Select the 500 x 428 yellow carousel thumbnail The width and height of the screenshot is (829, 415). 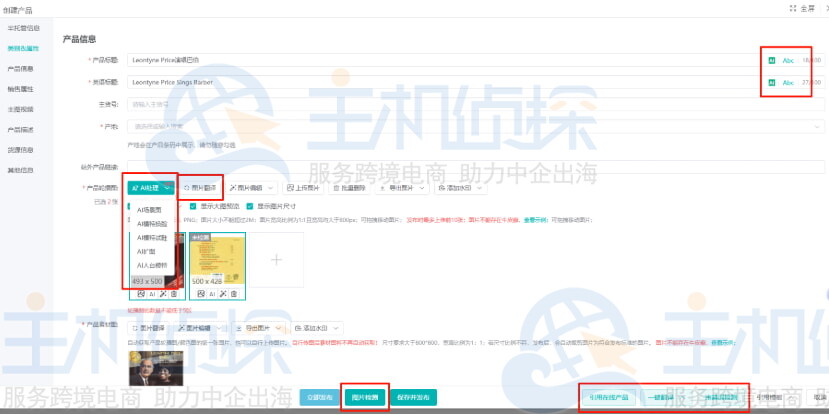point(217,260)
